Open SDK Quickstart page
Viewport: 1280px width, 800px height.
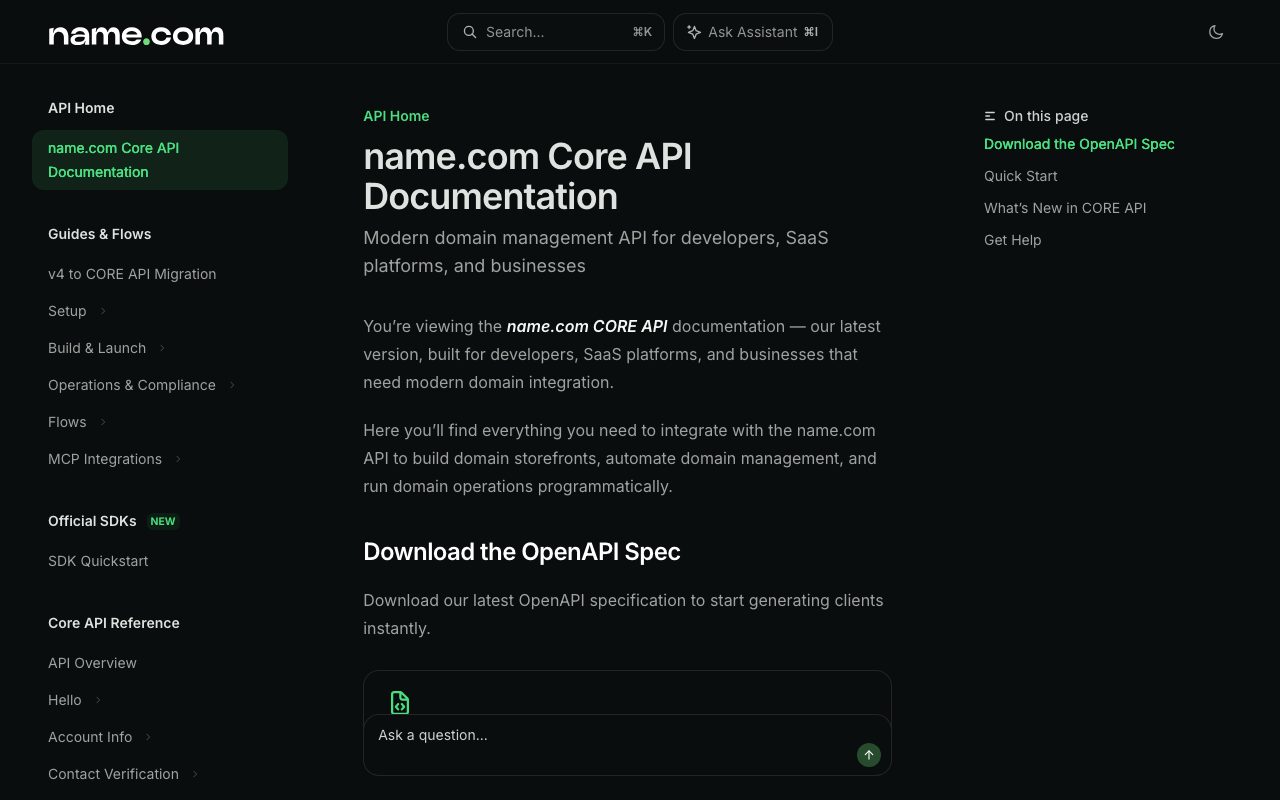[x=98, y=561]
